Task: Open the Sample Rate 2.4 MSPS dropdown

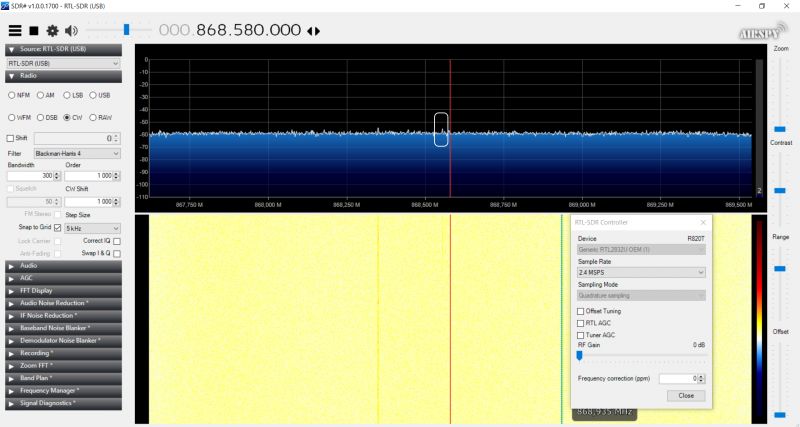Action: (641, 272)
